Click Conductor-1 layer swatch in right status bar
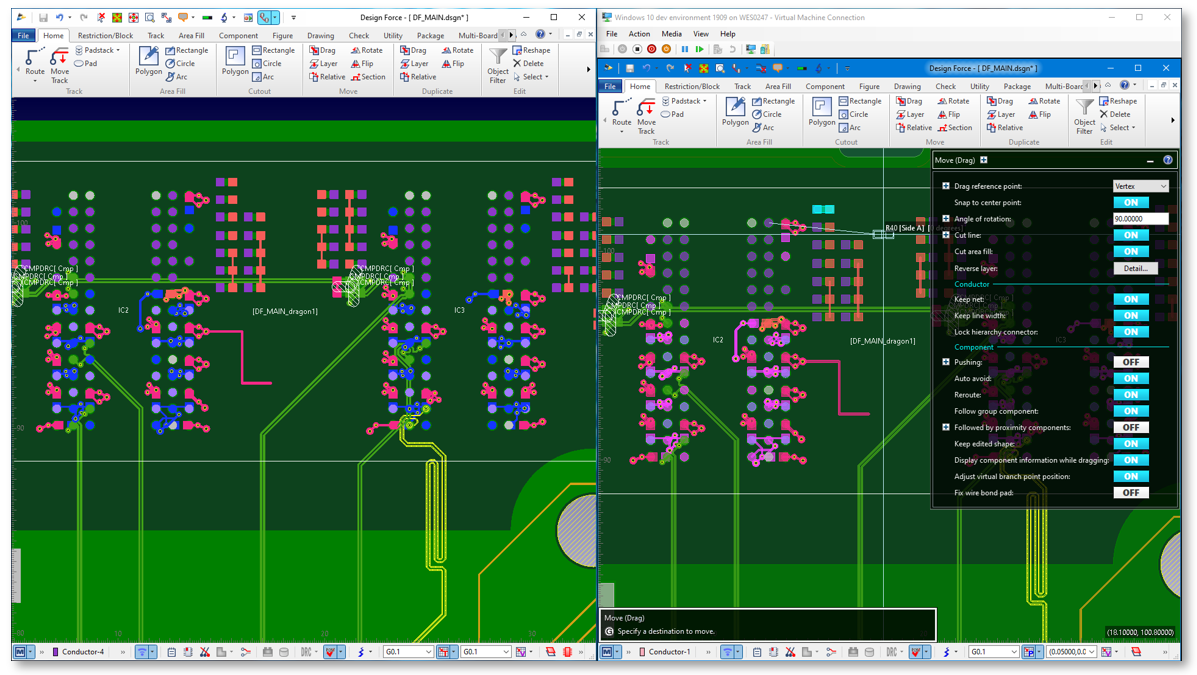 pyautogui.click(x=643, y=652)
